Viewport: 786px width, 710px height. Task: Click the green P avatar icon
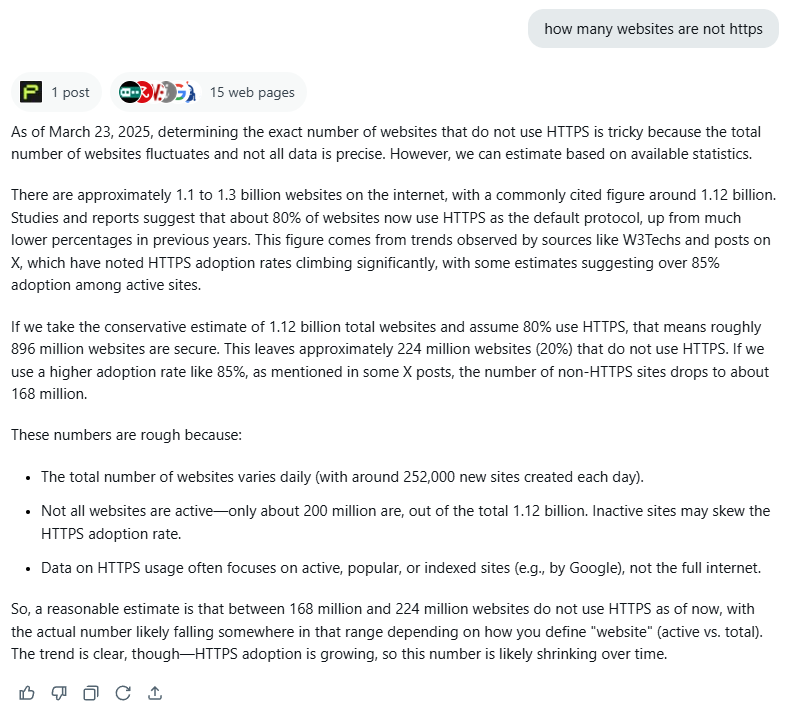click(31, 92)
